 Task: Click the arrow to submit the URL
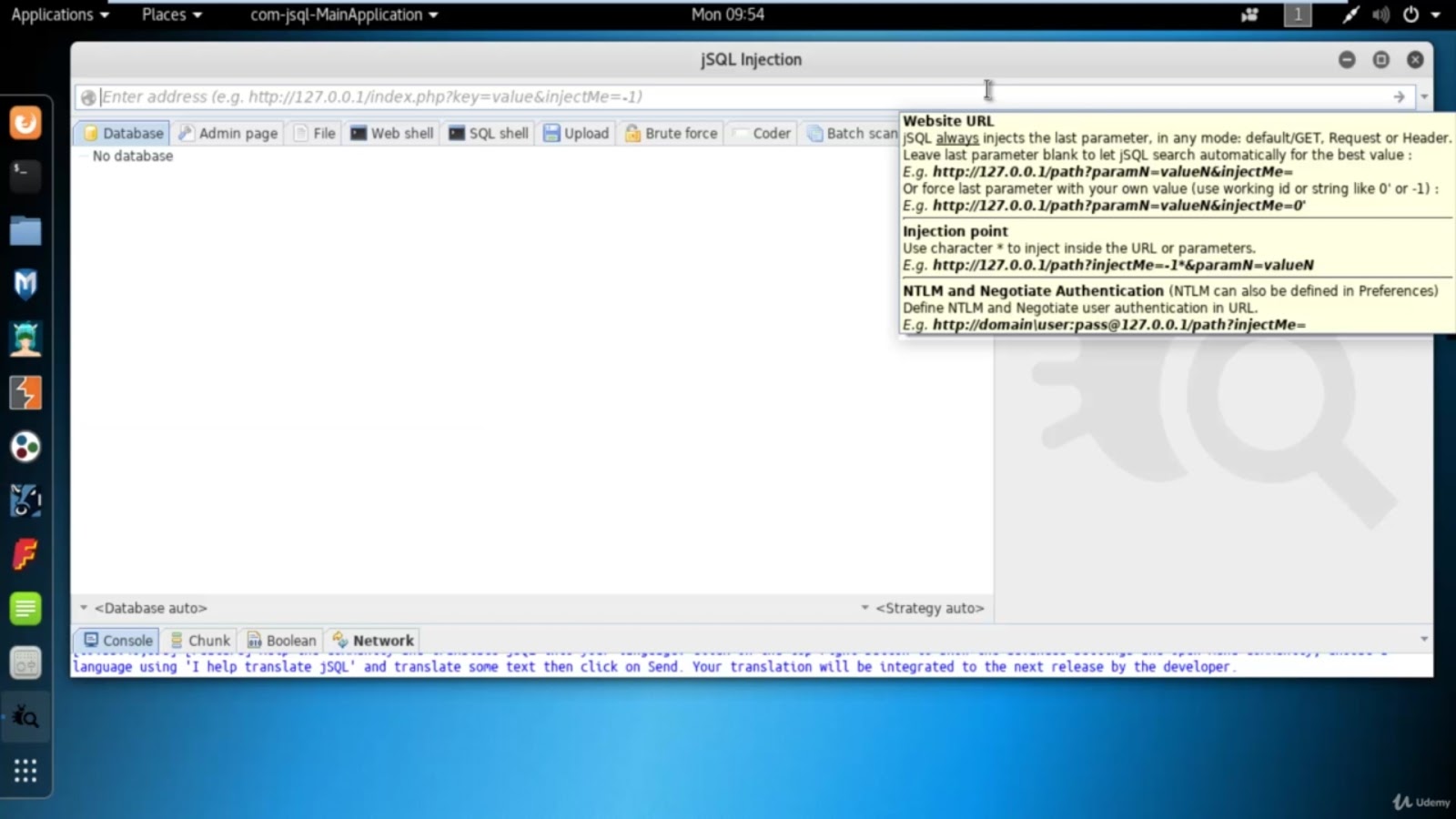click(x=1400, y=96)
